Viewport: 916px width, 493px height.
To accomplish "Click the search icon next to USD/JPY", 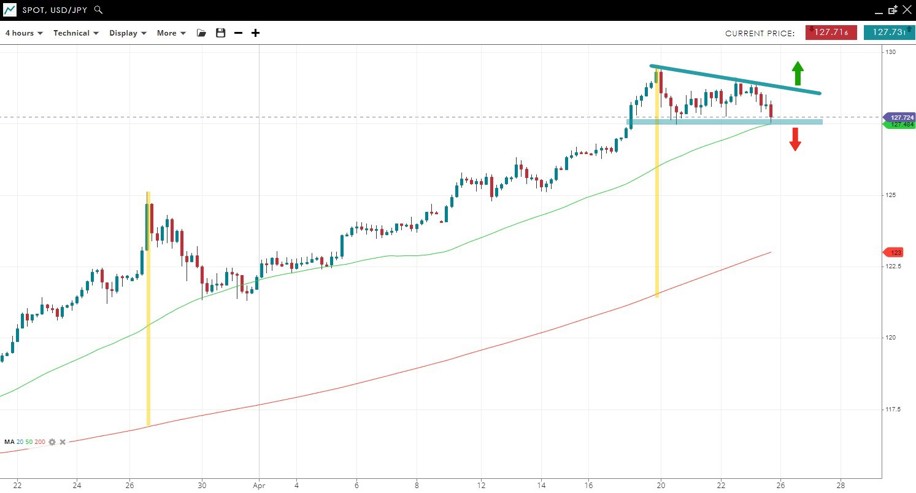I will (98, 10).
